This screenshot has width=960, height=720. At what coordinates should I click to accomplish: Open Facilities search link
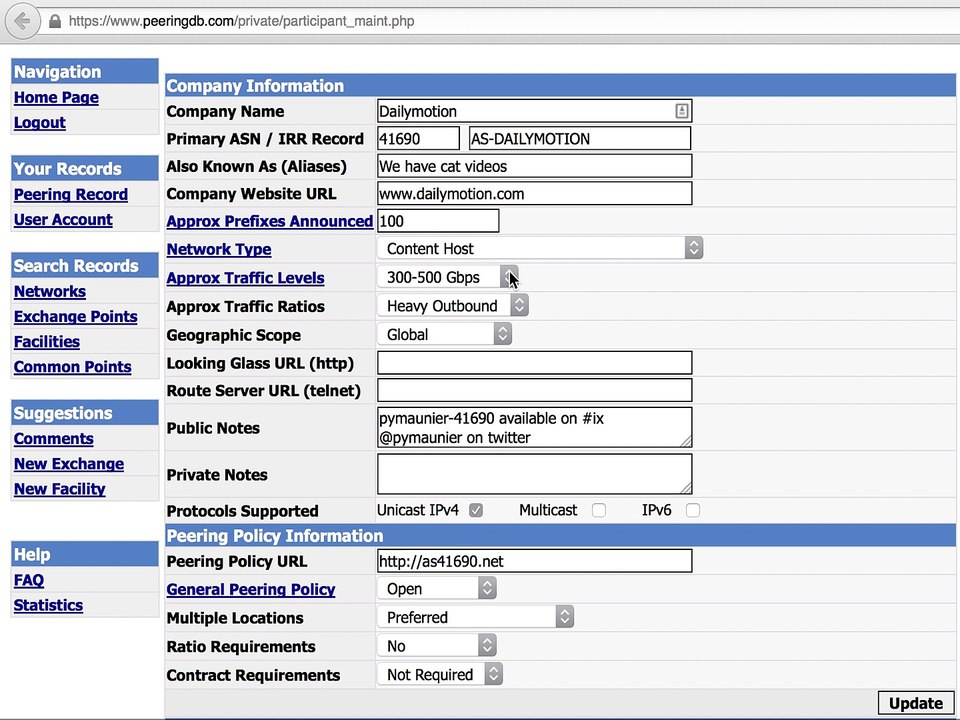click(47, 342)
